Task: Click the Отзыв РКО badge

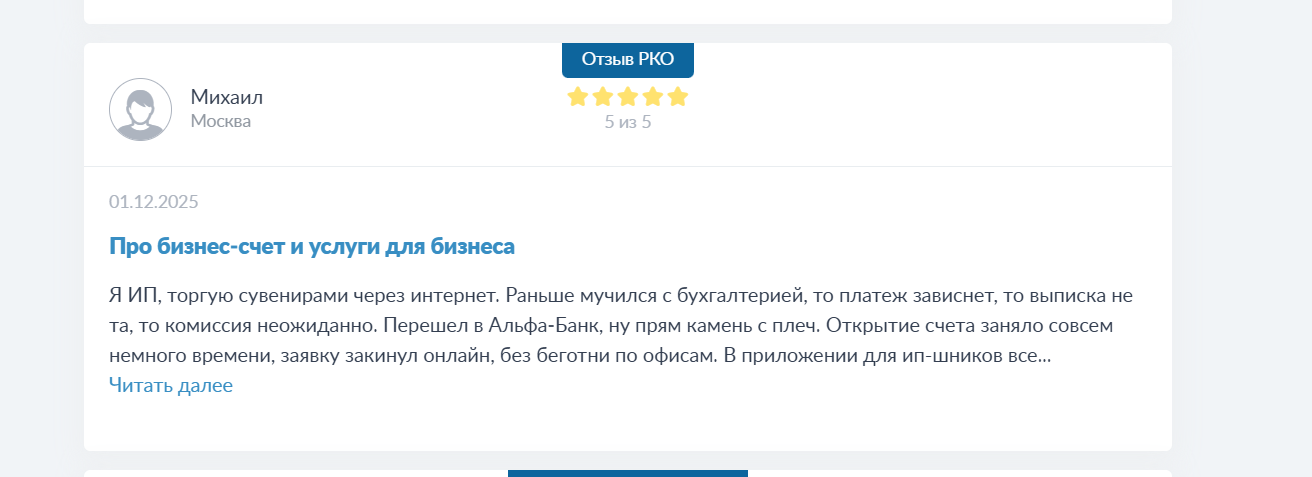Action: (x=627, y=59)
